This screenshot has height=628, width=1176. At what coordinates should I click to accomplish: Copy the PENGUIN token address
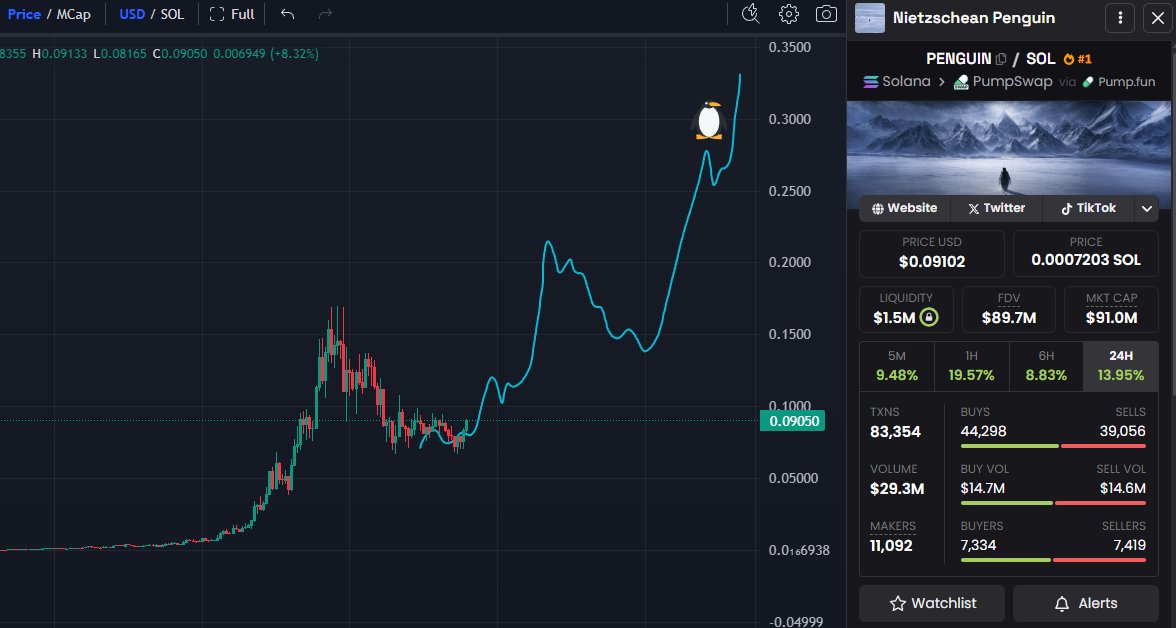pos(1000,59)
